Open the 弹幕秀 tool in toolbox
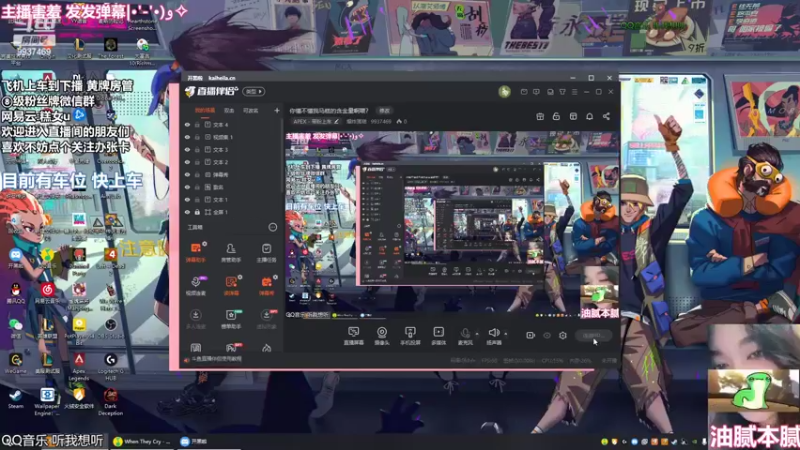The width and height of the screenshot is (800, 450). pyautogui.click(x=266, y=286)
